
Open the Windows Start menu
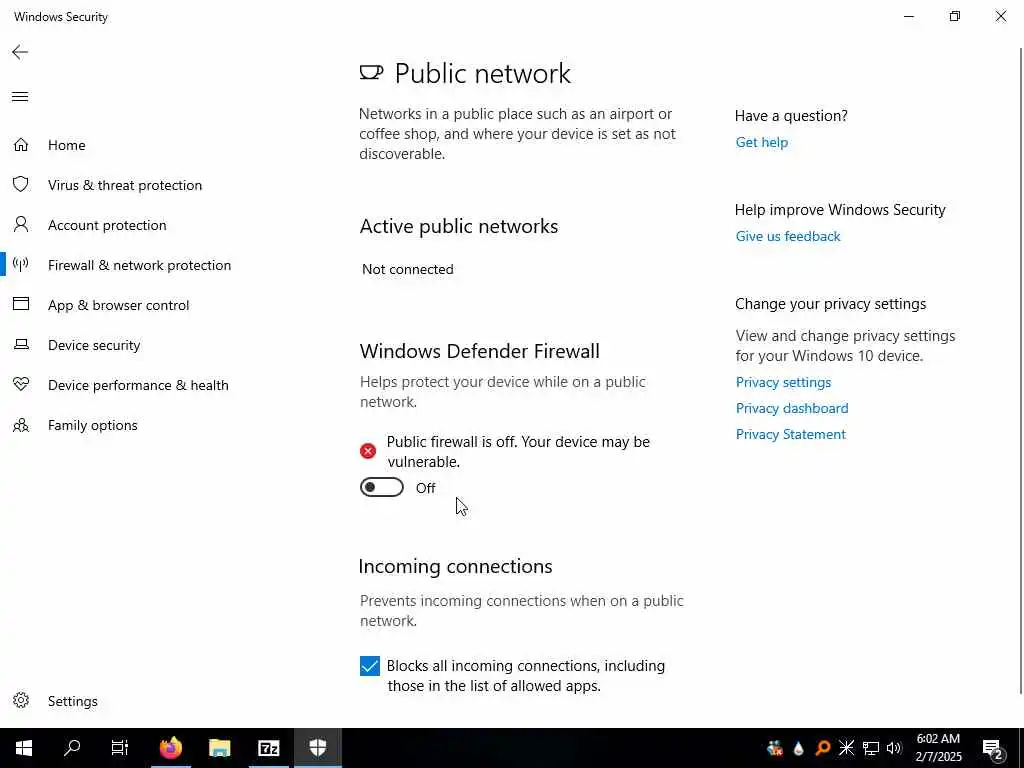pyautogui.click(x=24, y=748)
